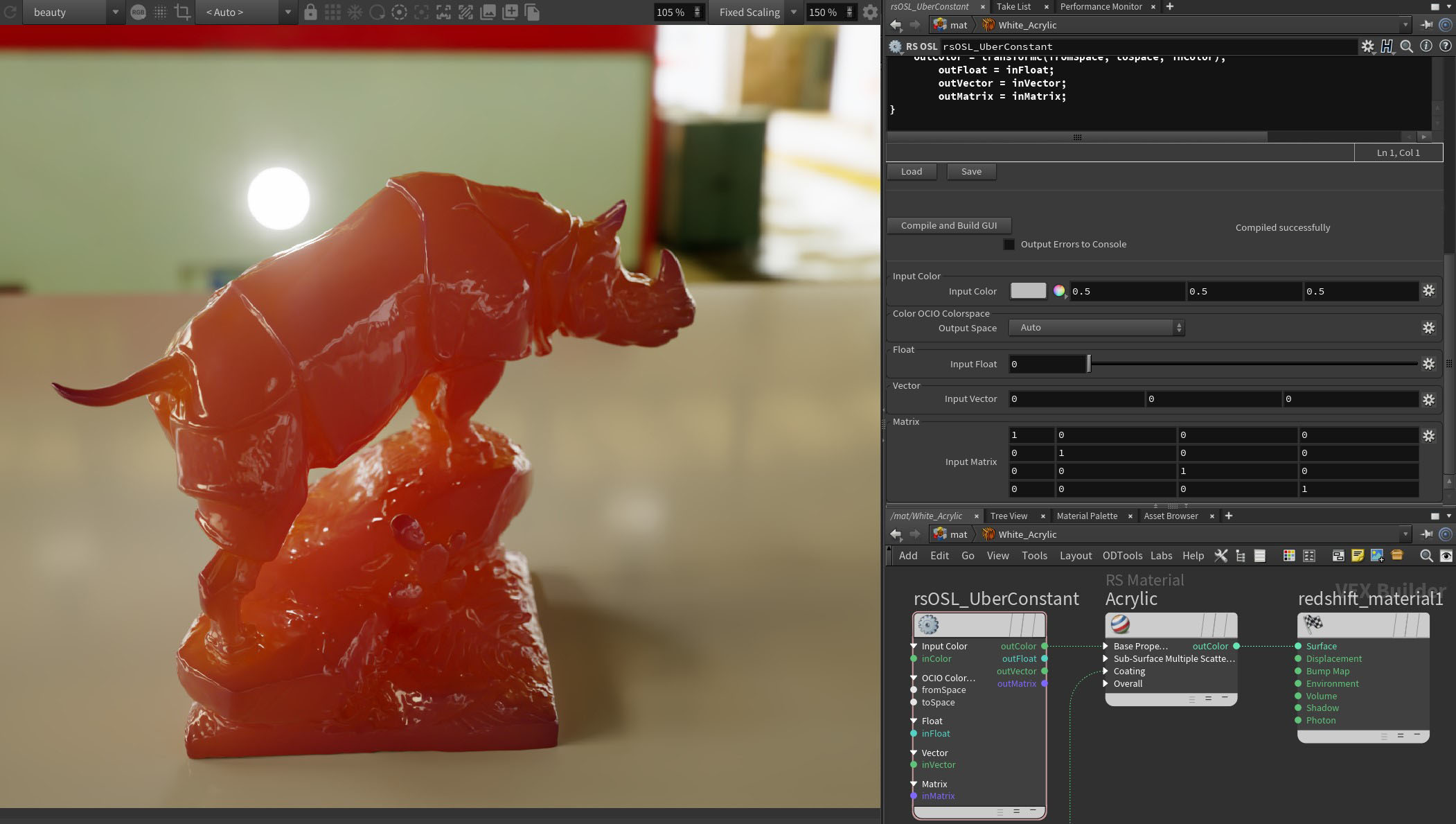Click the color palette grid icon
The height and width of the screenshot is (824, 1456).
(x=1288, y=556)
